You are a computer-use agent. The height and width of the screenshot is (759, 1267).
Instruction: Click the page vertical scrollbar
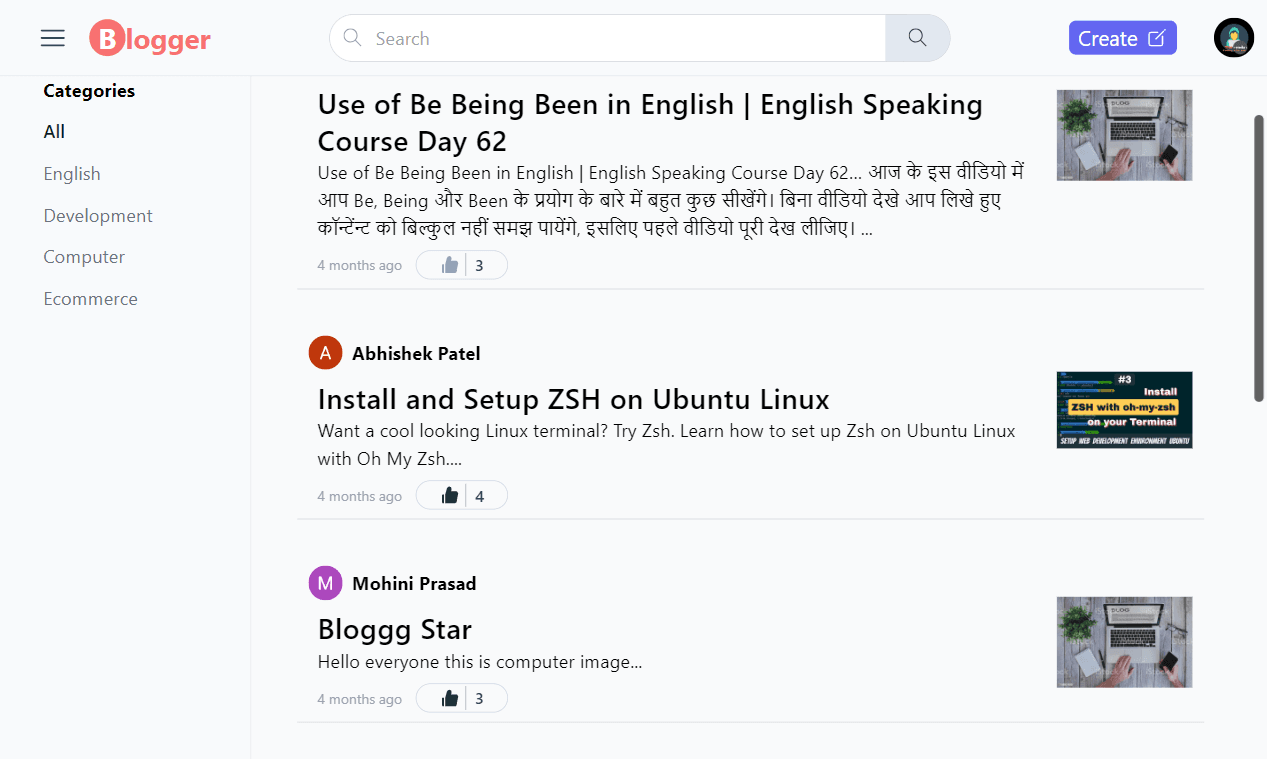tap(1259, 258)
